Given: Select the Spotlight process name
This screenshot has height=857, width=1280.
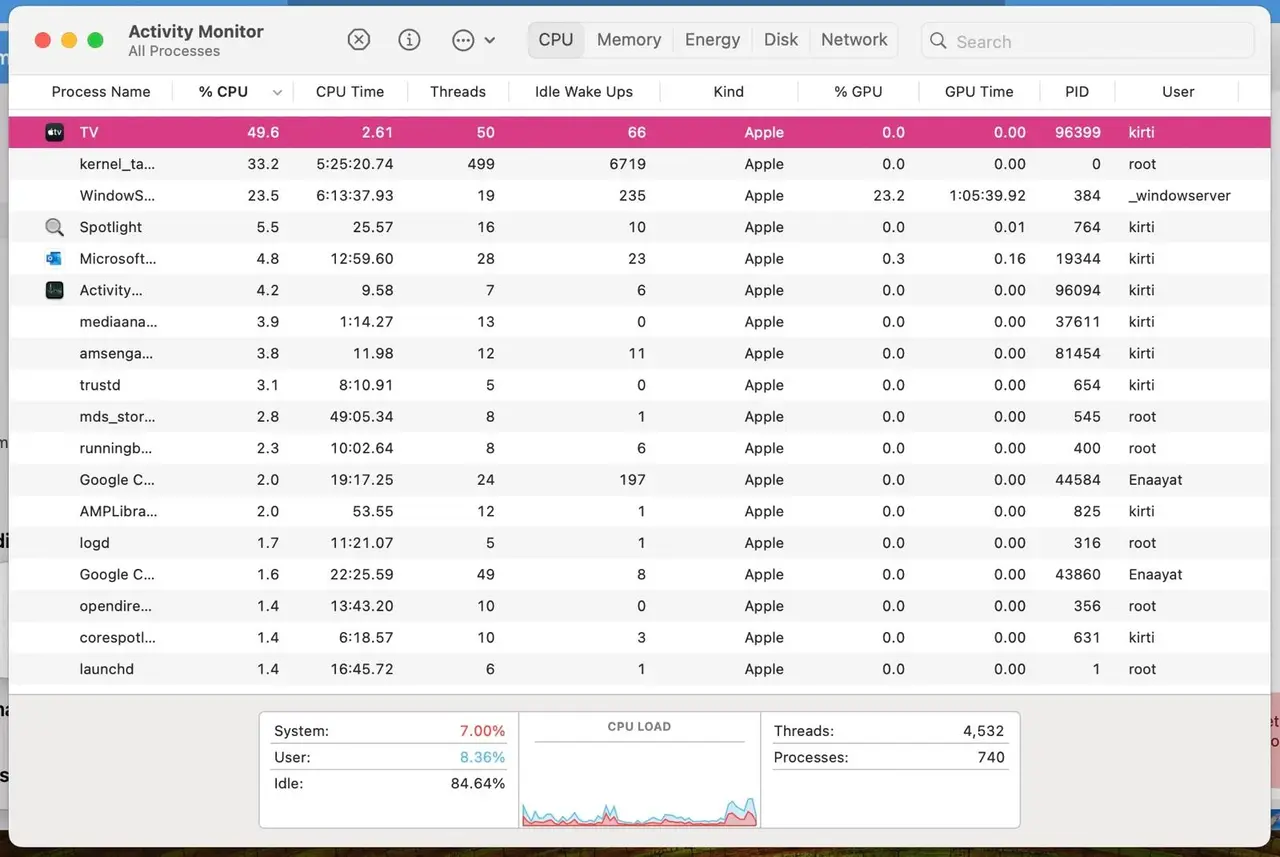Looking at the screenshot, I should (111, 227).
